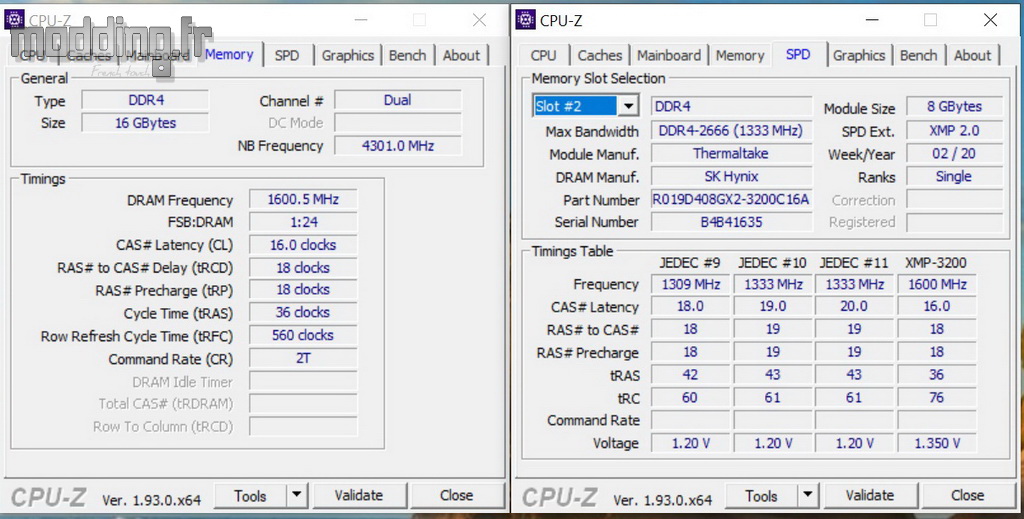Click the SK Hynix DRAM manufacturer value

tap(731, 176)
